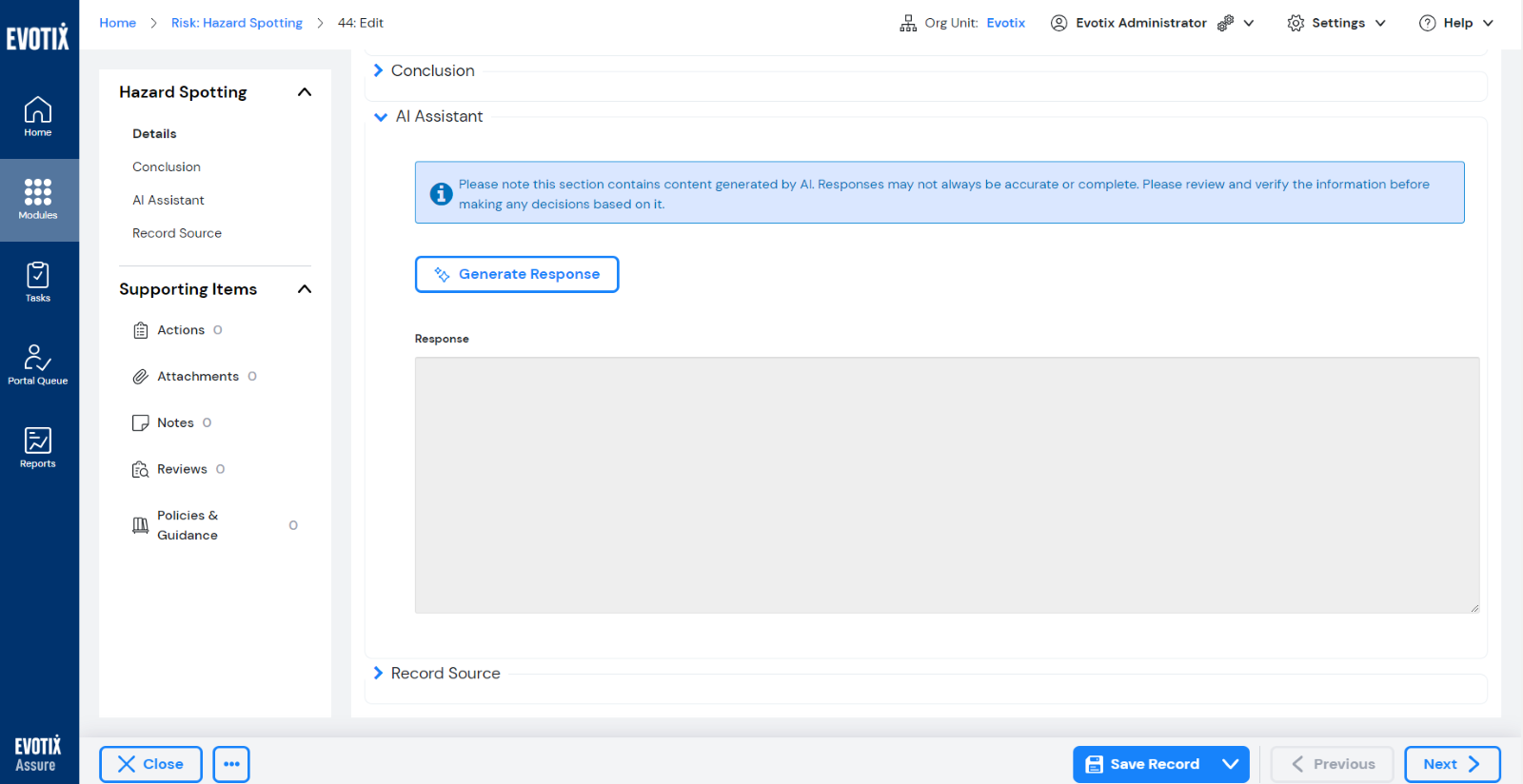Screen dimensions: 1523x784
Task: Go to Record Source in side navigation
Action: 177,233
